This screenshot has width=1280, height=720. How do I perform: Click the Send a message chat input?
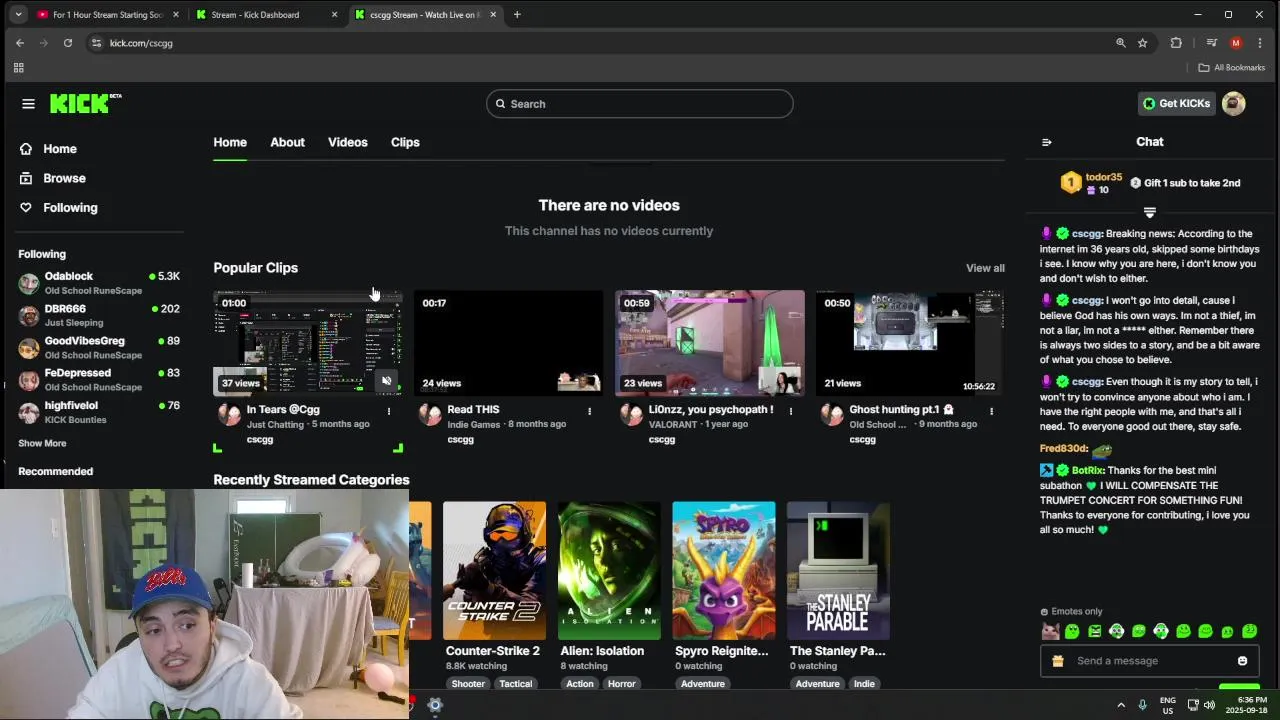(1150, 661)
